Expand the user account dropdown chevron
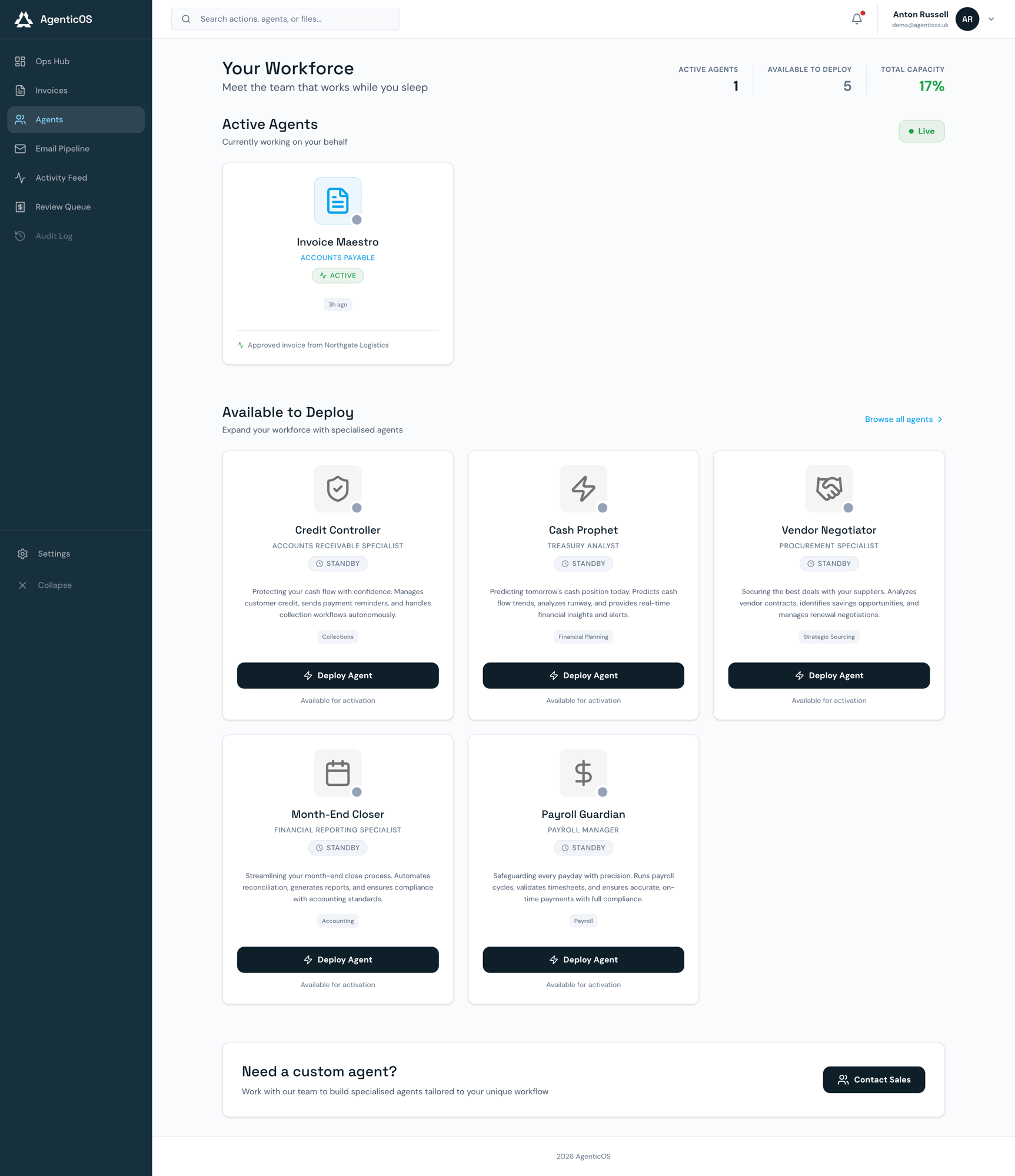The width and height of the screenshot is (1015, 1176). [x=991, y=19]
